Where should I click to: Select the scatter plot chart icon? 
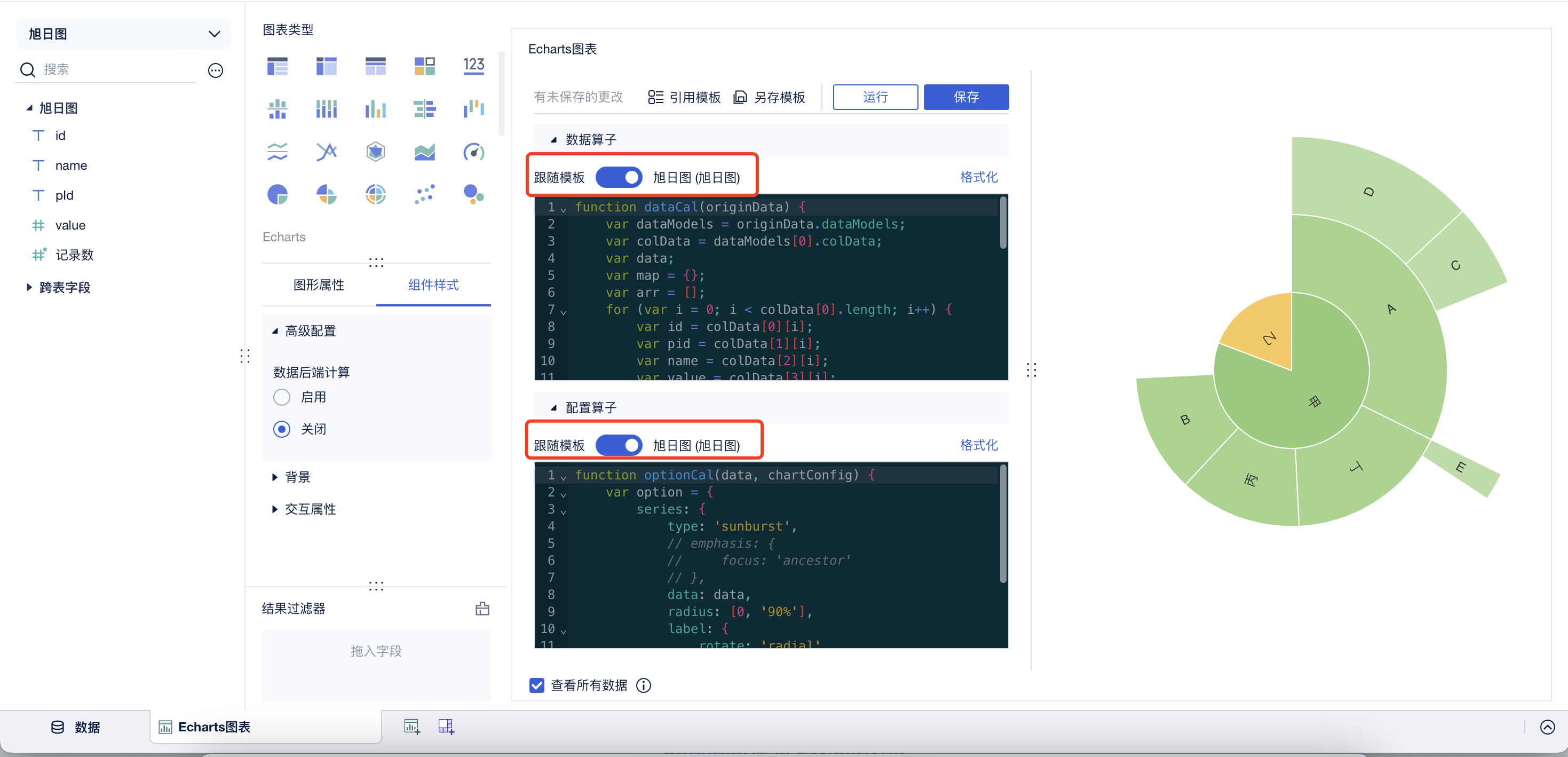tap(424, 195)
